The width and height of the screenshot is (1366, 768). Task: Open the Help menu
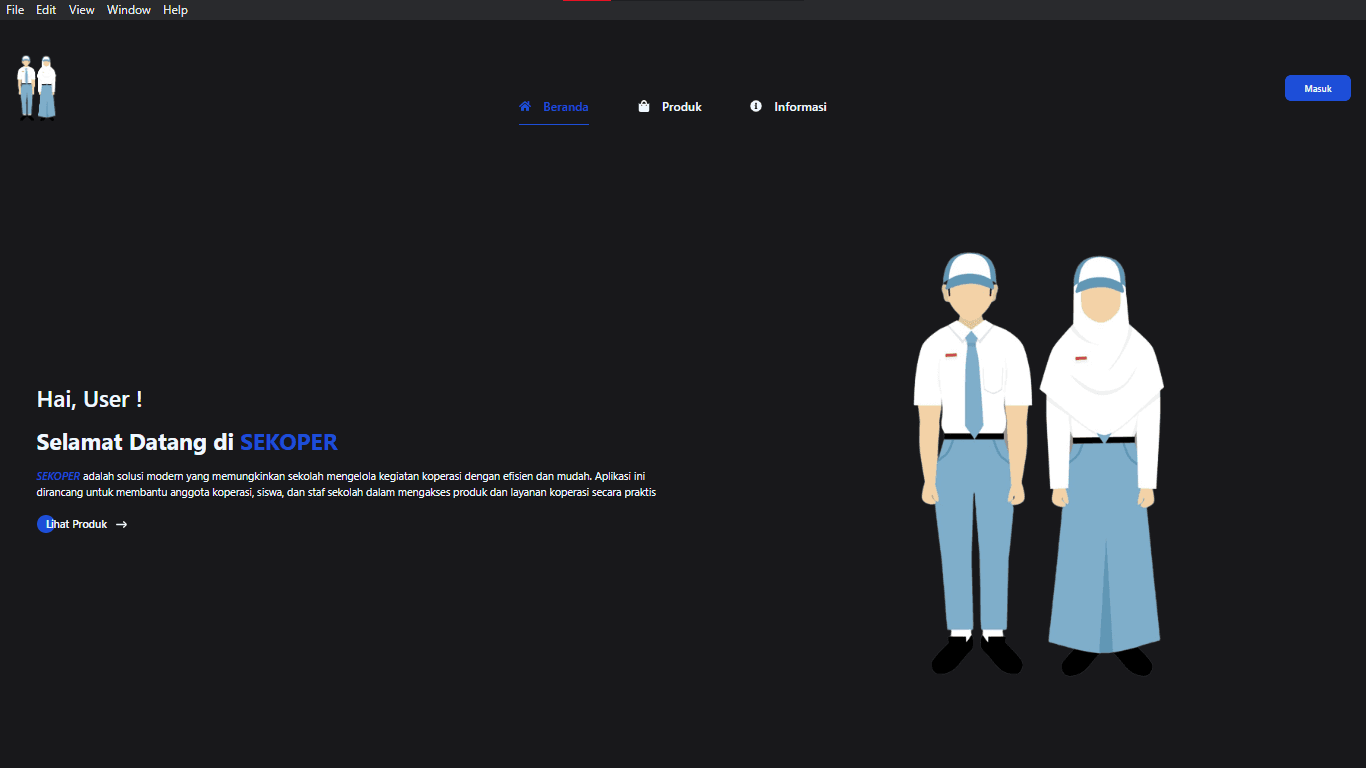coord(176,10)
